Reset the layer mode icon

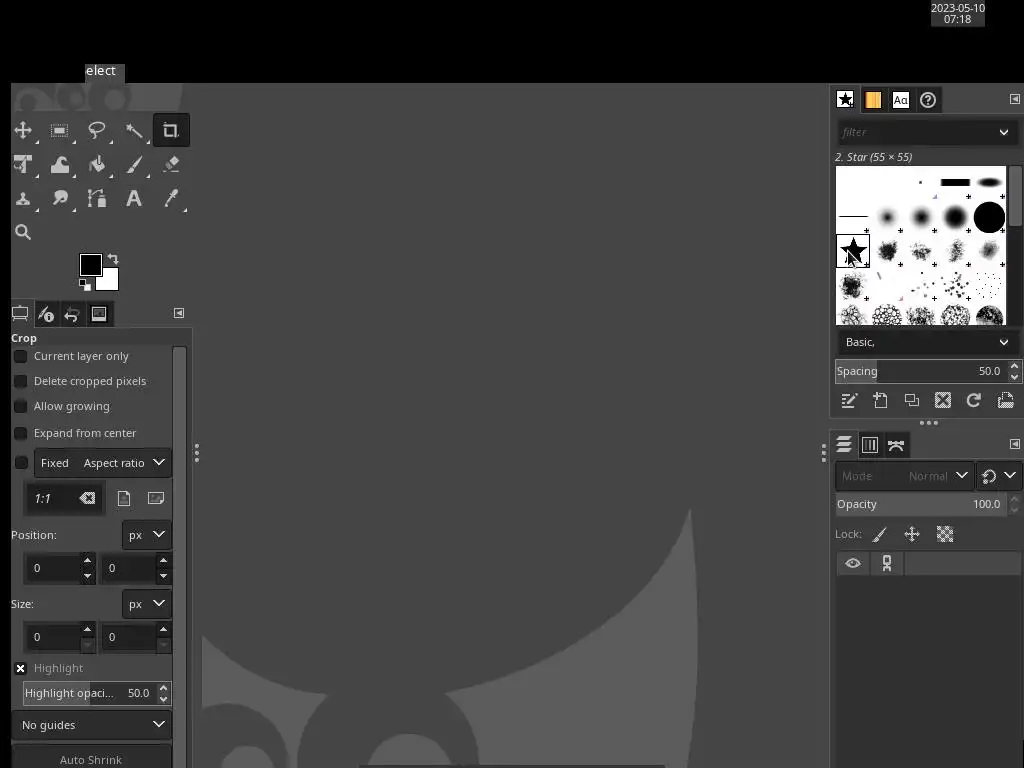[989, 476]
